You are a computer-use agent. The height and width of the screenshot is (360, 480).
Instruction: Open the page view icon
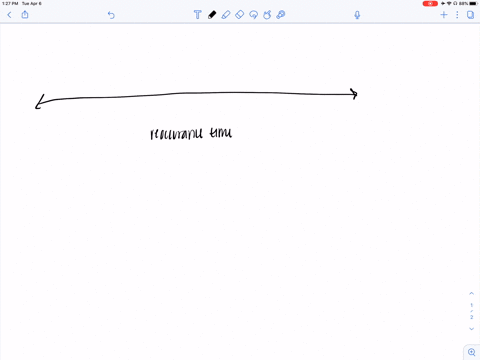[x=470, y=15]
